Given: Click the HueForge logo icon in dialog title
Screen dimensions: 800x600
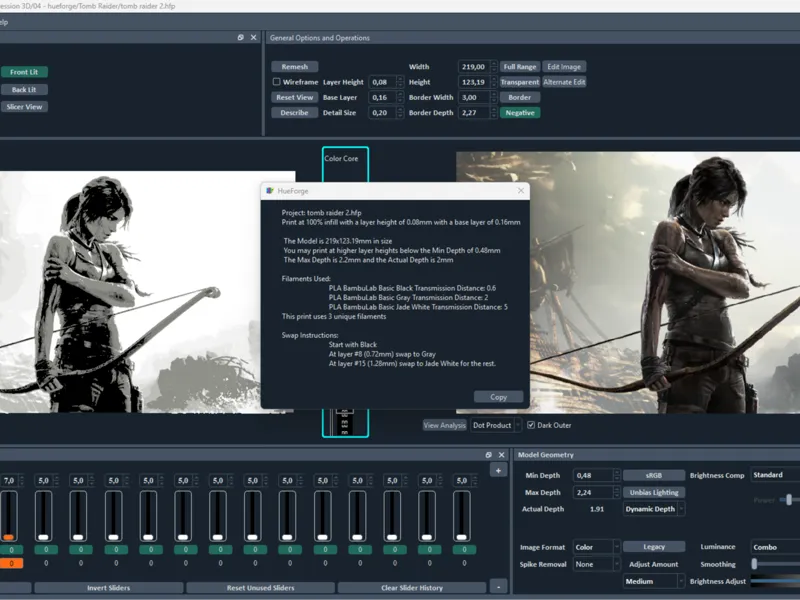Looking at the screenshot, I should click(270, 191).
